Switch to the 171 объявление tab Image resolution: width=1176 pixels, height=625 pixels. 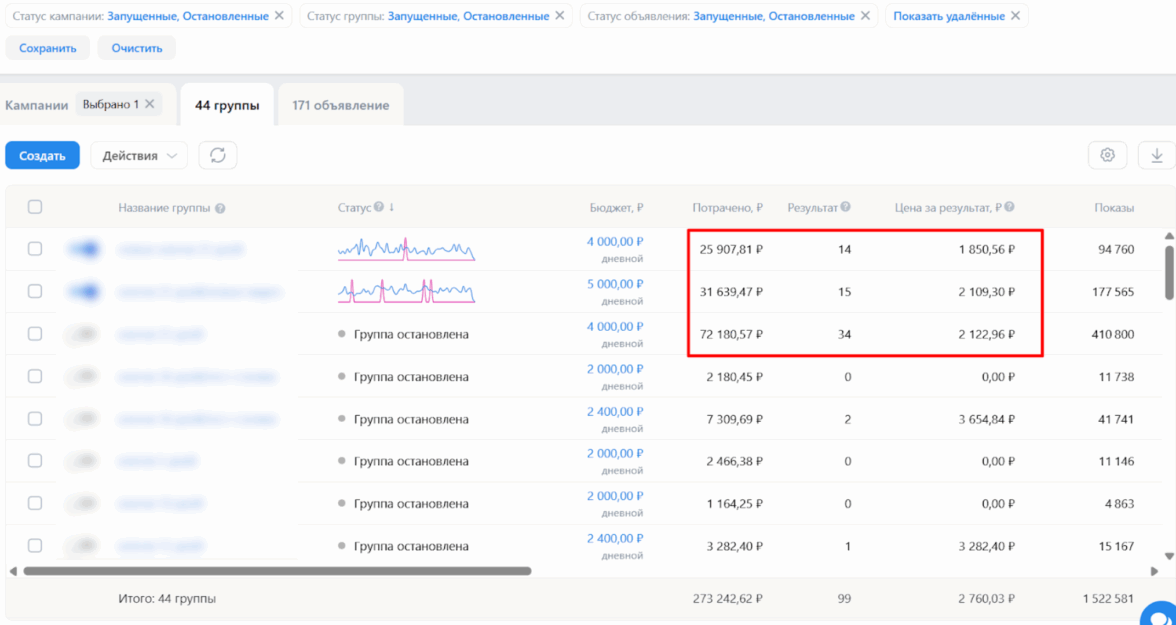pos(340,105)
